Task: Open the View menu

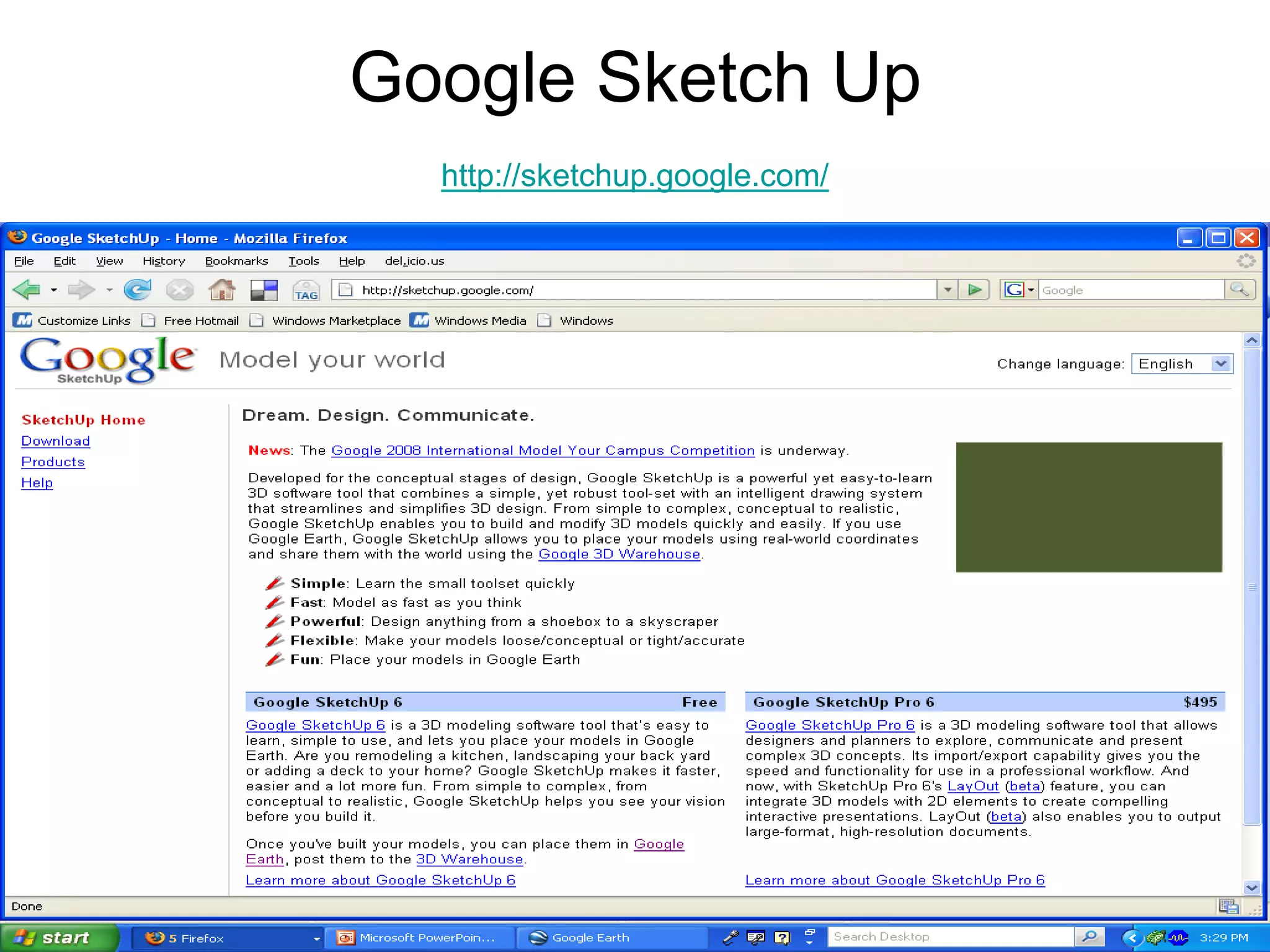Action: 109,261
